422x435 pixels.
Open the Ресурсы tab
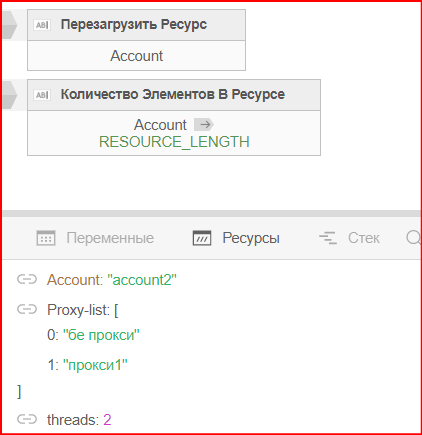[x=236, y=238]
